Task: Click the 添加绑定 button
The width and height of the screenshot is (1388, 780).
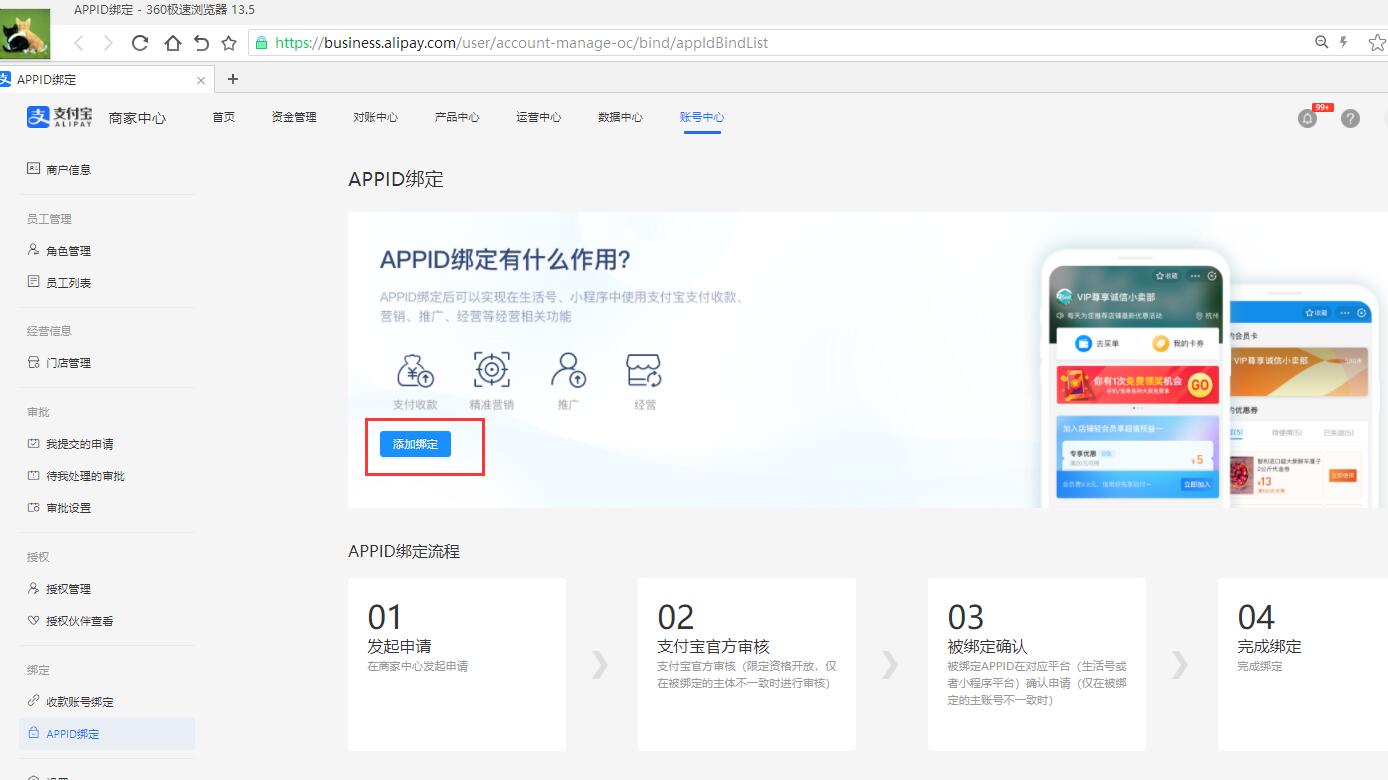Action: [415, 444]
